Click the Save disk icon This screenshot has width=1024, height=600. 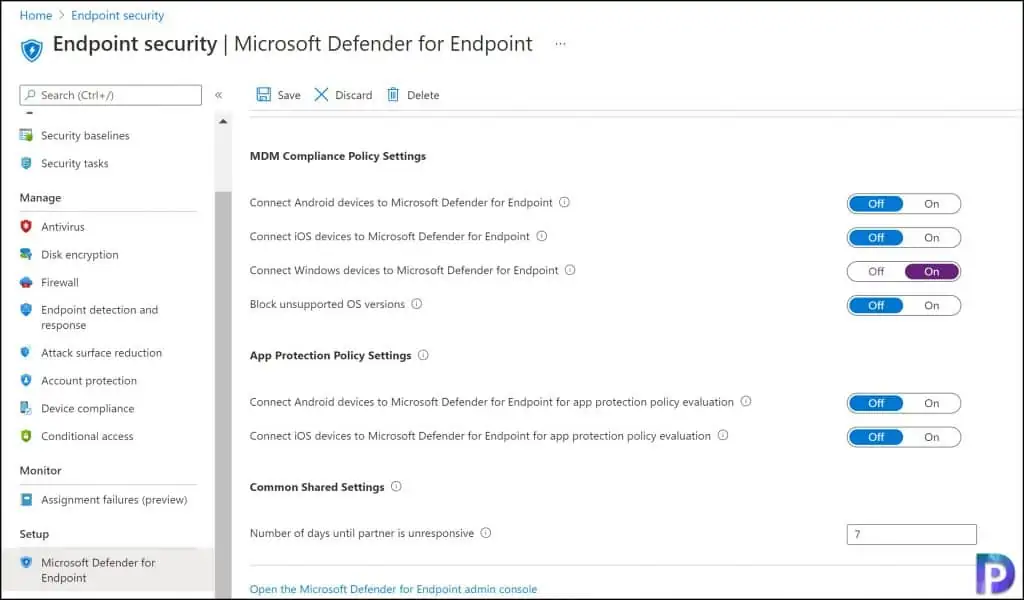[x=263, y=95]
